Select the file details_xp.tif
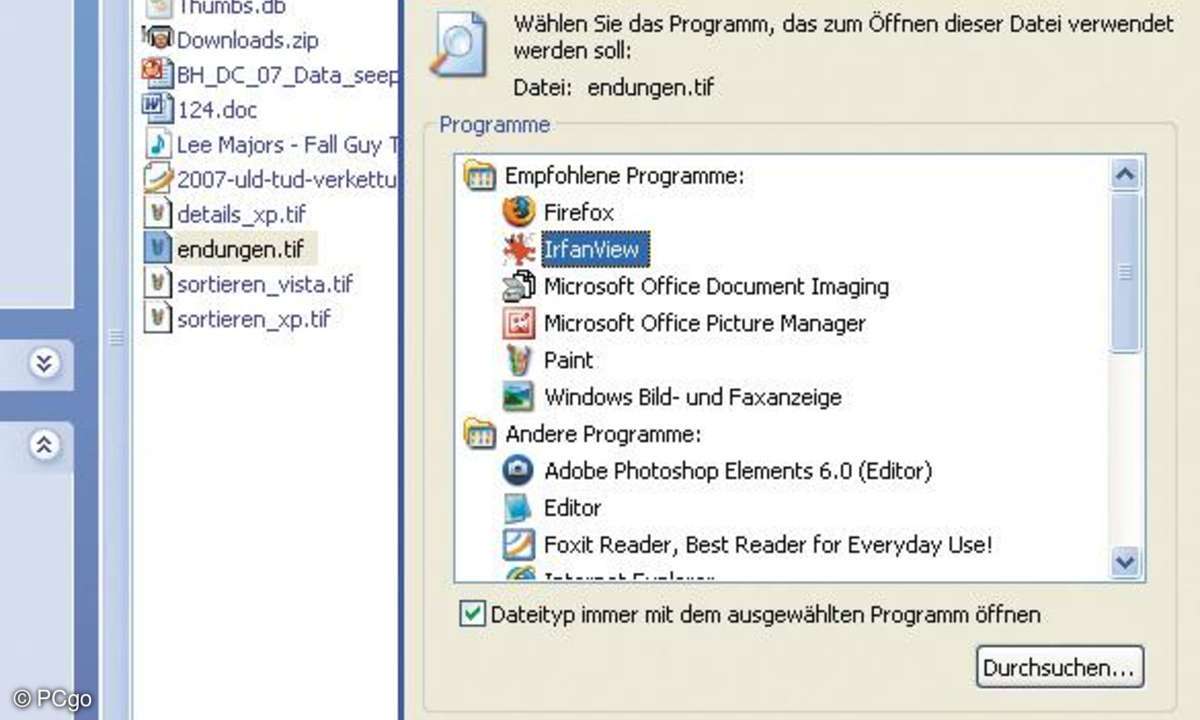The image size is (1200, 720). pyautogui.click(x=242, y=214)
